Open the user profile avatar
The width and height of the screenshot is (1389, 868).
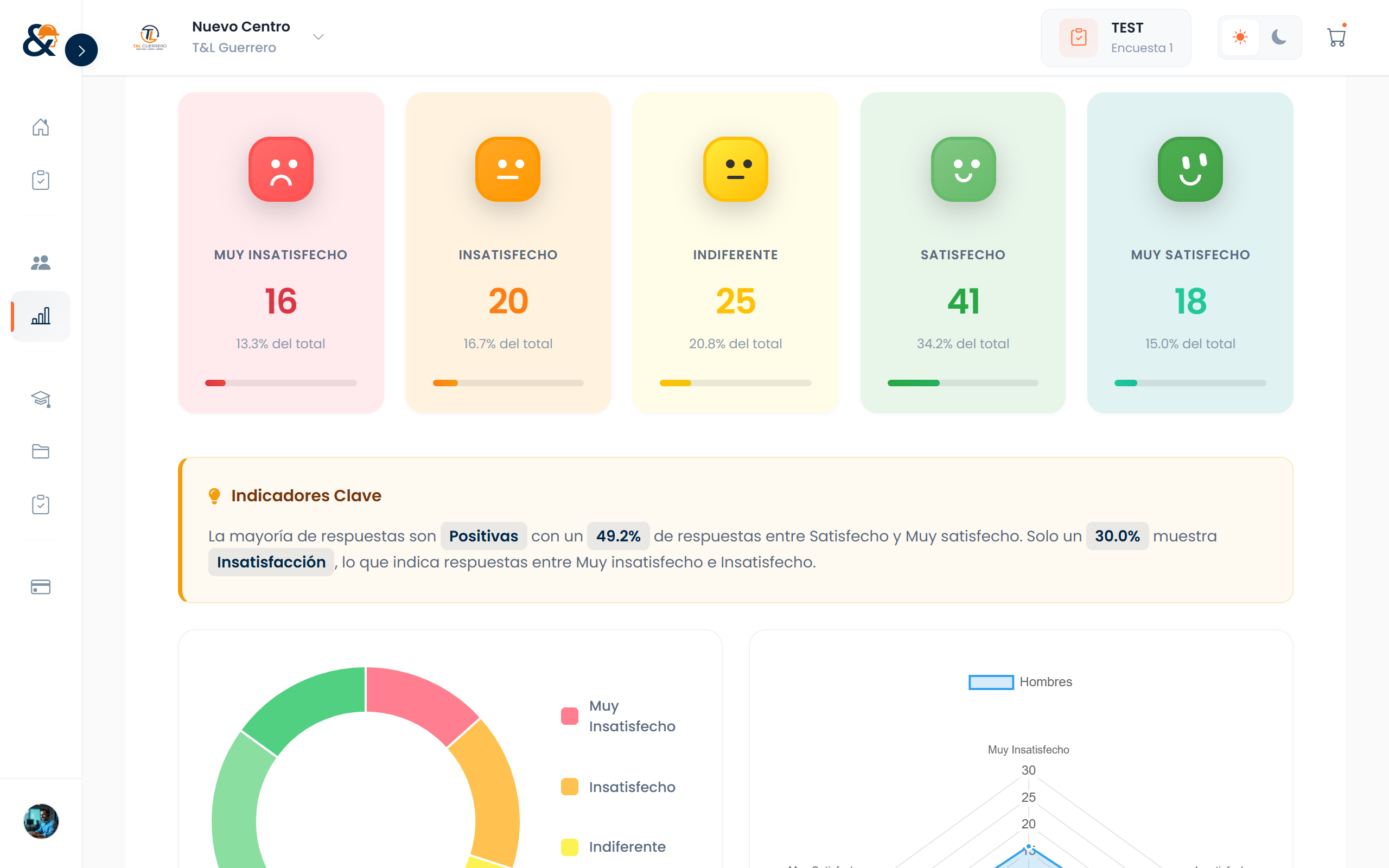tap(41, 821)
